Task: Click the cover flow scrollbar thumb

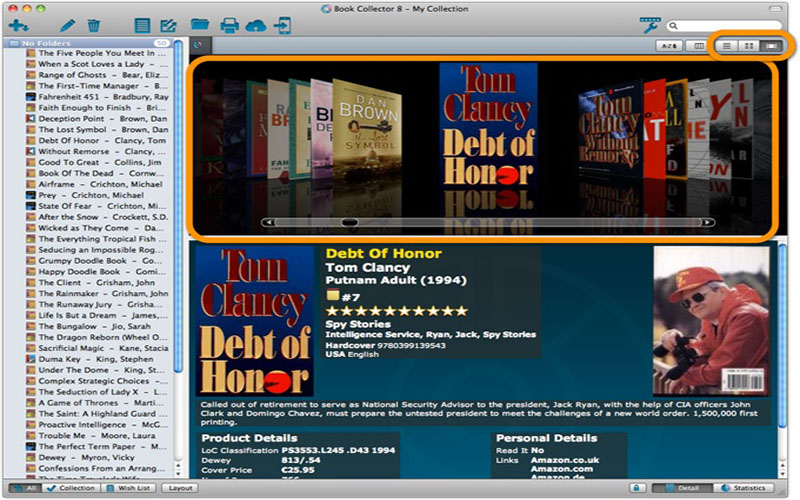Action: coord(349,222)
